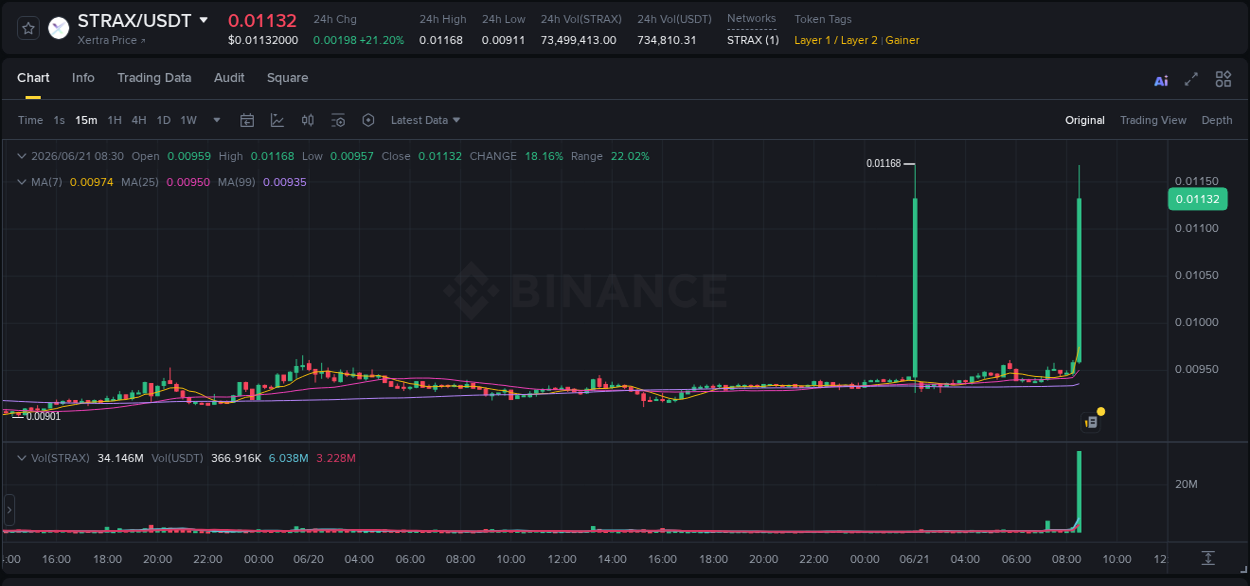Click the Layer 1 / Layer 2 token tag

[x=836, y=40]
